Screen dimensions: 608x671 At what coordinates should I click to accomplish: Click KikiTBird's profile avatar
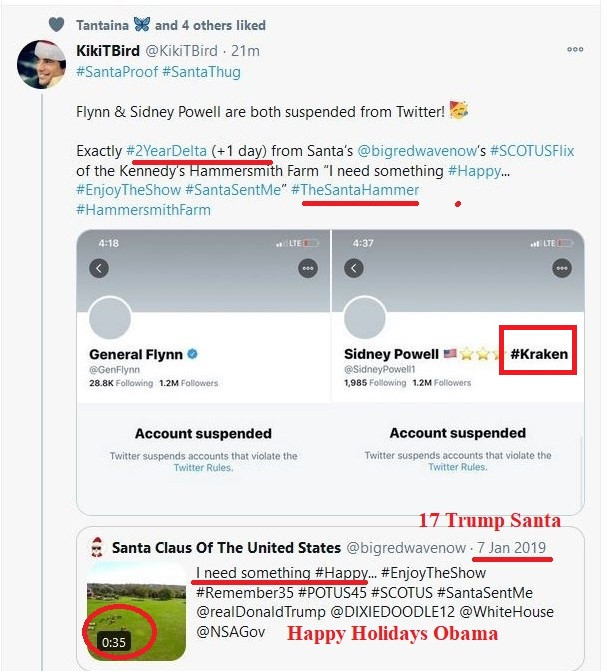43,64
